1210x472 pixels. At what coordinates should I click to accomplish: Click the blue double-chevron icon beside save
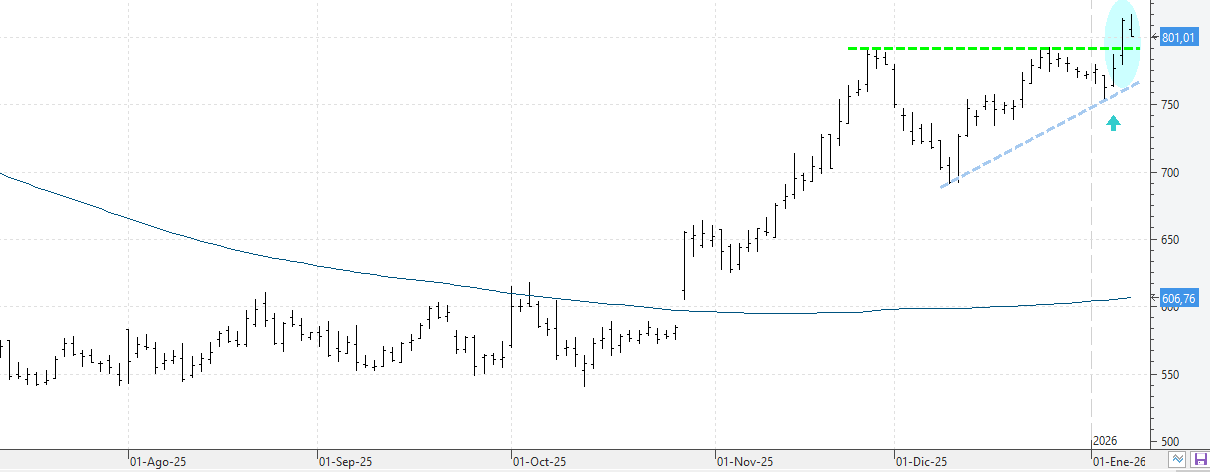1179,459
